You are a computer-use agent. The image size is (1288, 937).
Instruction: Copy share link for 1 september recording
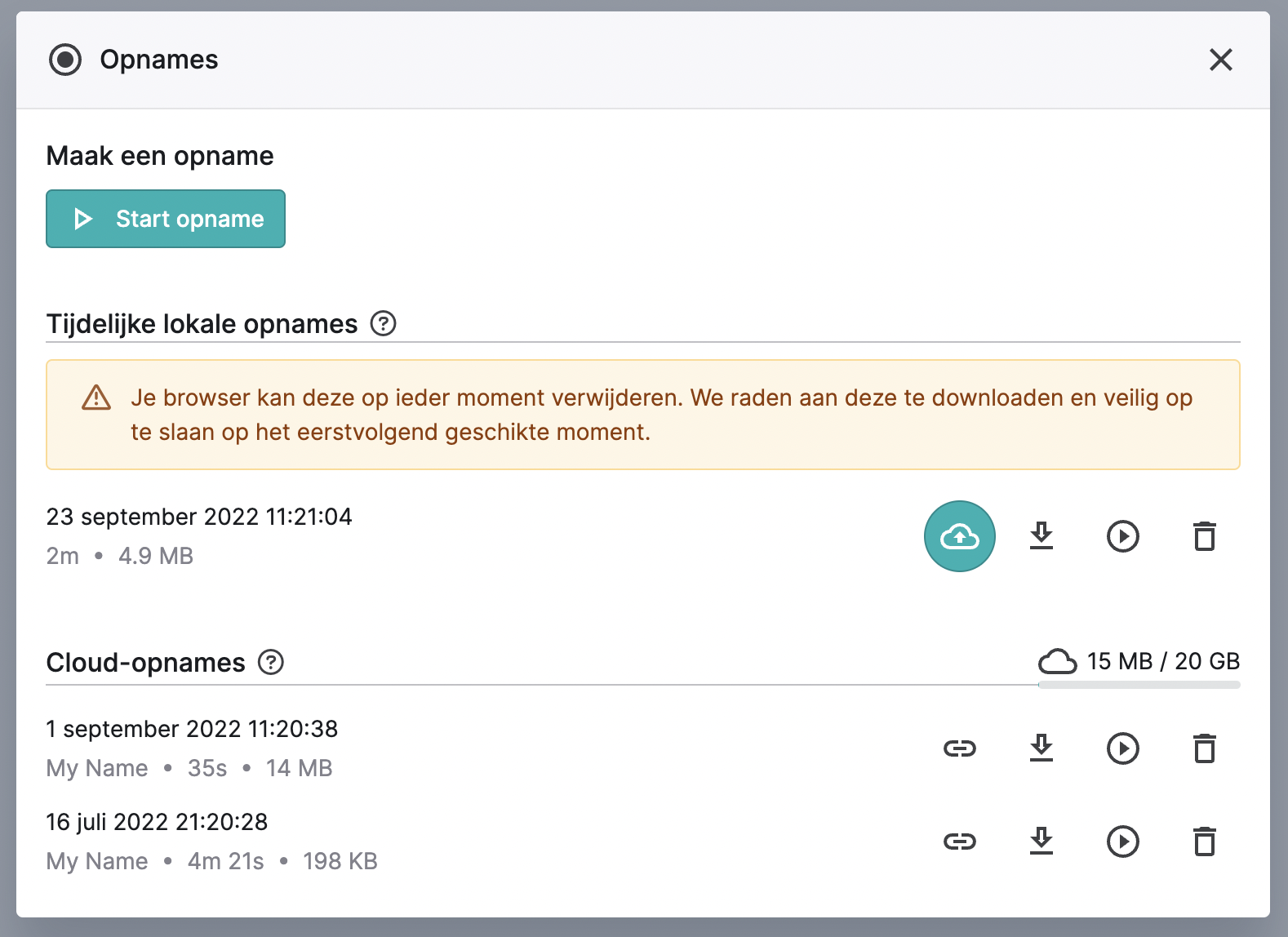coord(960,748)
